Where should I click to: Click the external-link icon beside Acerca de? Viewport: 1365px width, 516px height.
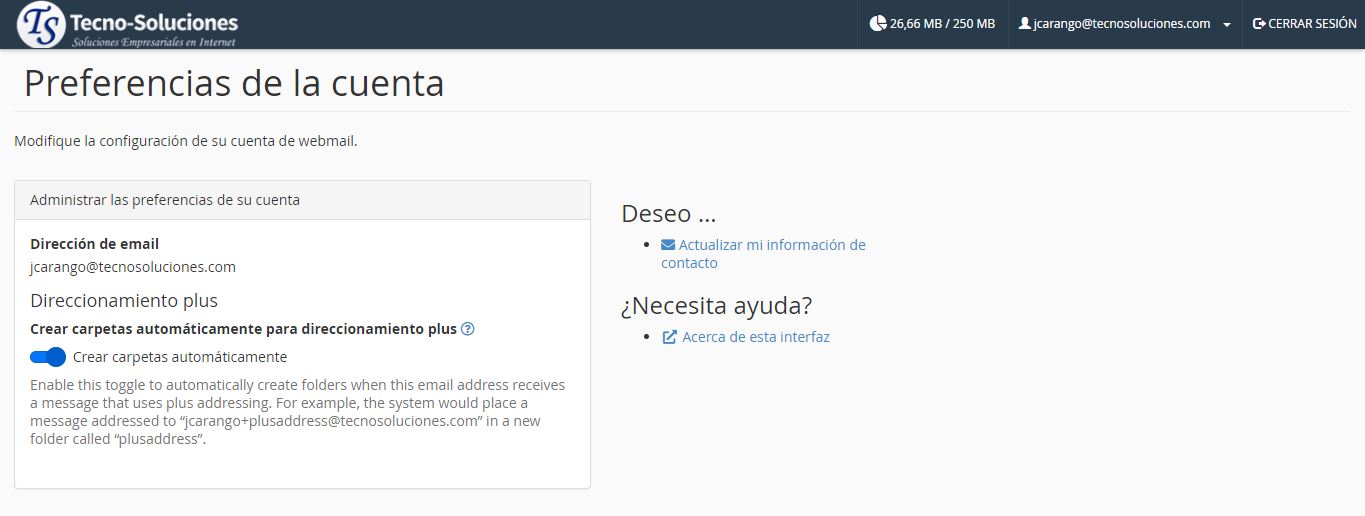[x=669, y=337]
